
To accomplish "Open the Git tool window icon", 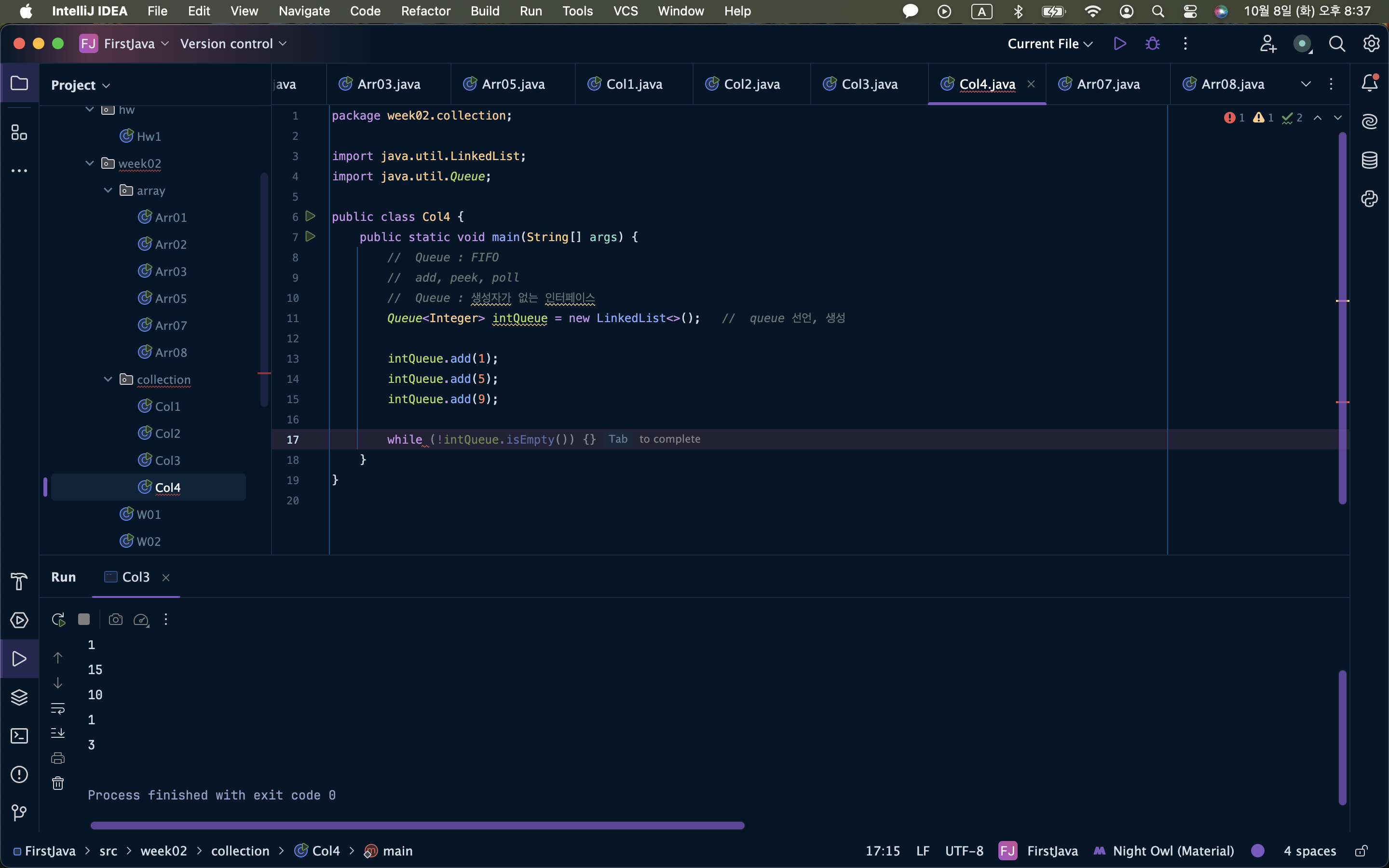I will pos(19,813).
